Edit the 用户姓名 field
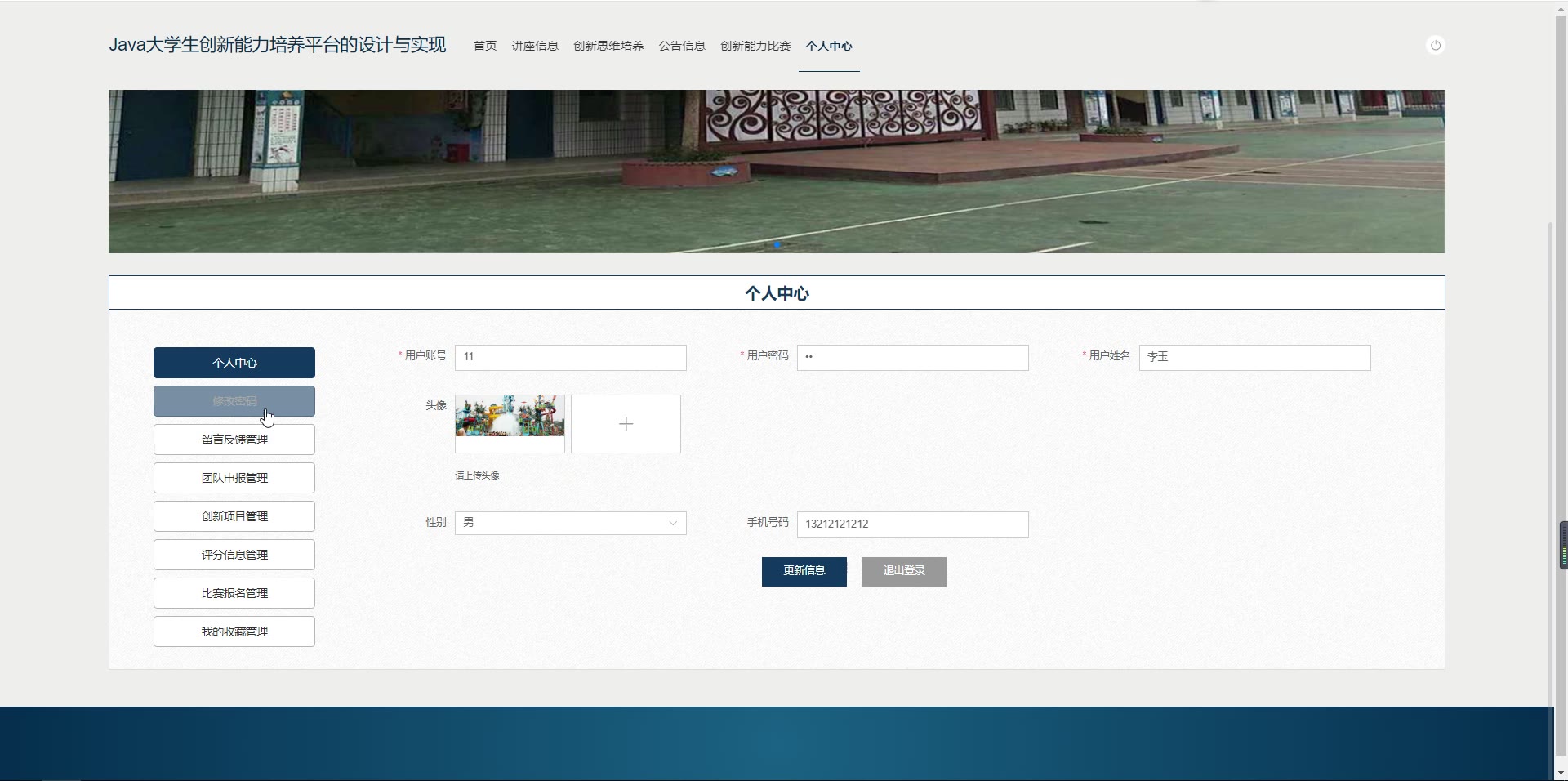1568x781 pixels. (x=1254, y=357)
